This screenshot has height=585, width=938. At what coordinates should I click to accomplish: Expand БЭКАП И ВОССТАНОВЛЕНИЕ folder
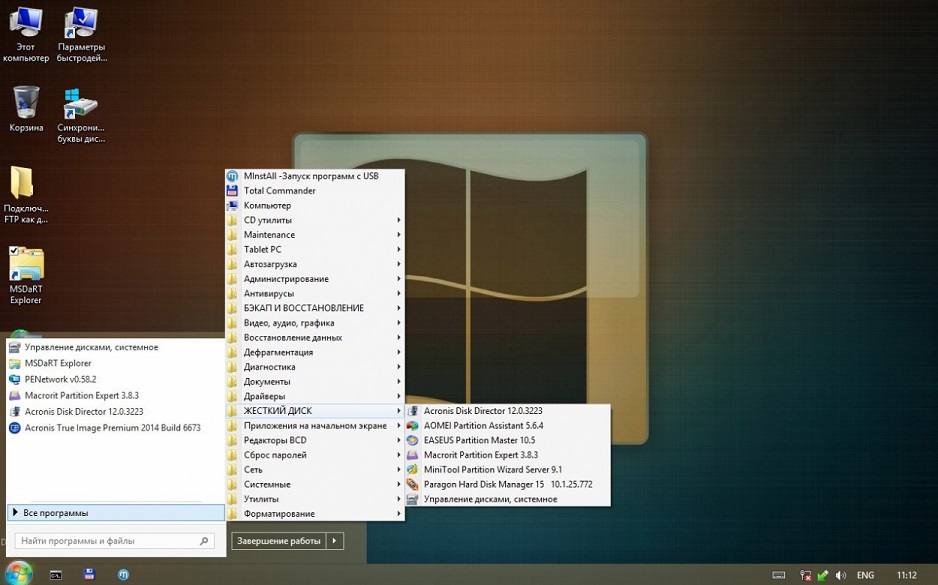[315, 308]
